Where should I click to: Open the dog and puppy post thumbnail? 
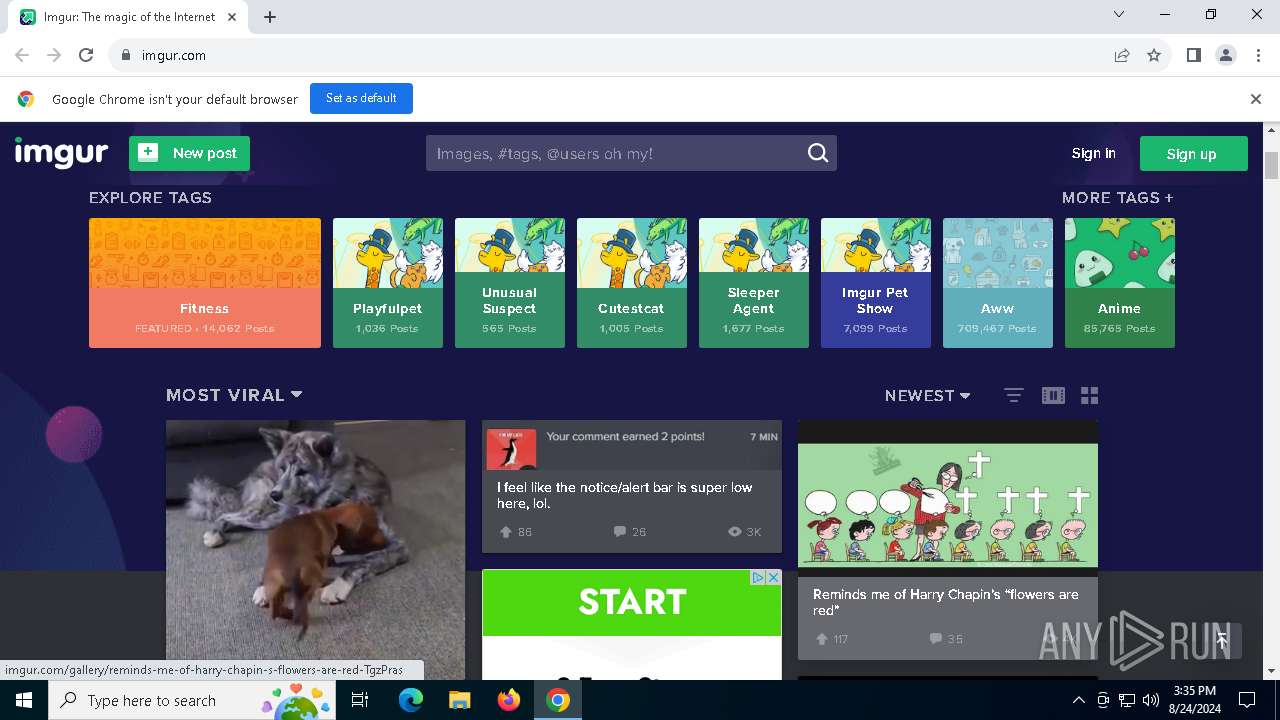click(316, 550)
